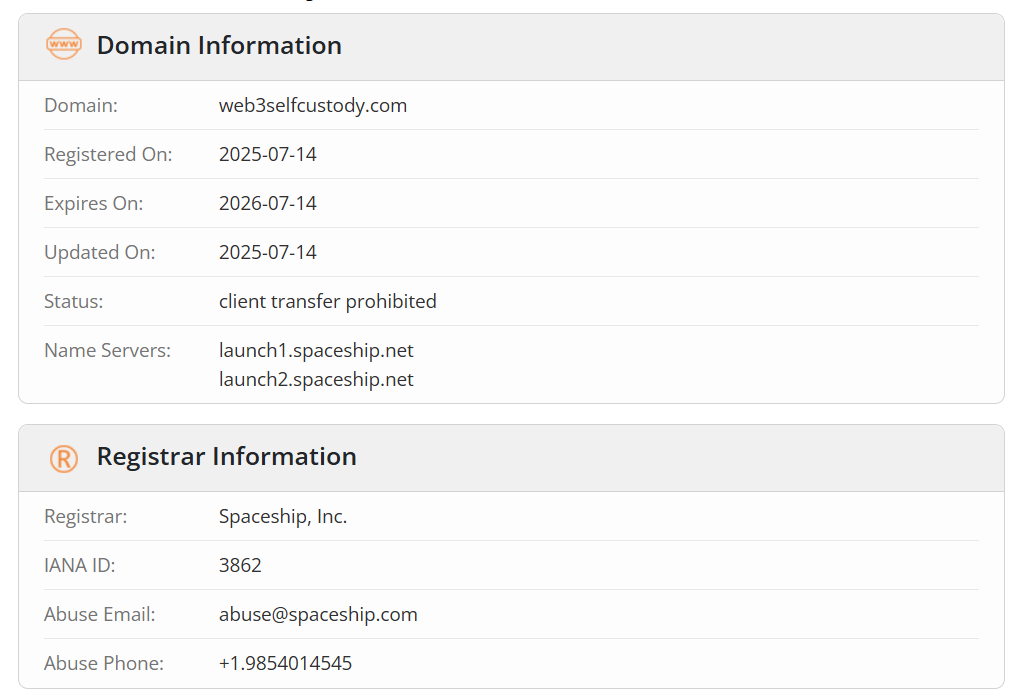Click the launch1.spaceship.net name server
The image size is (1015, 696).
[316, 350]
